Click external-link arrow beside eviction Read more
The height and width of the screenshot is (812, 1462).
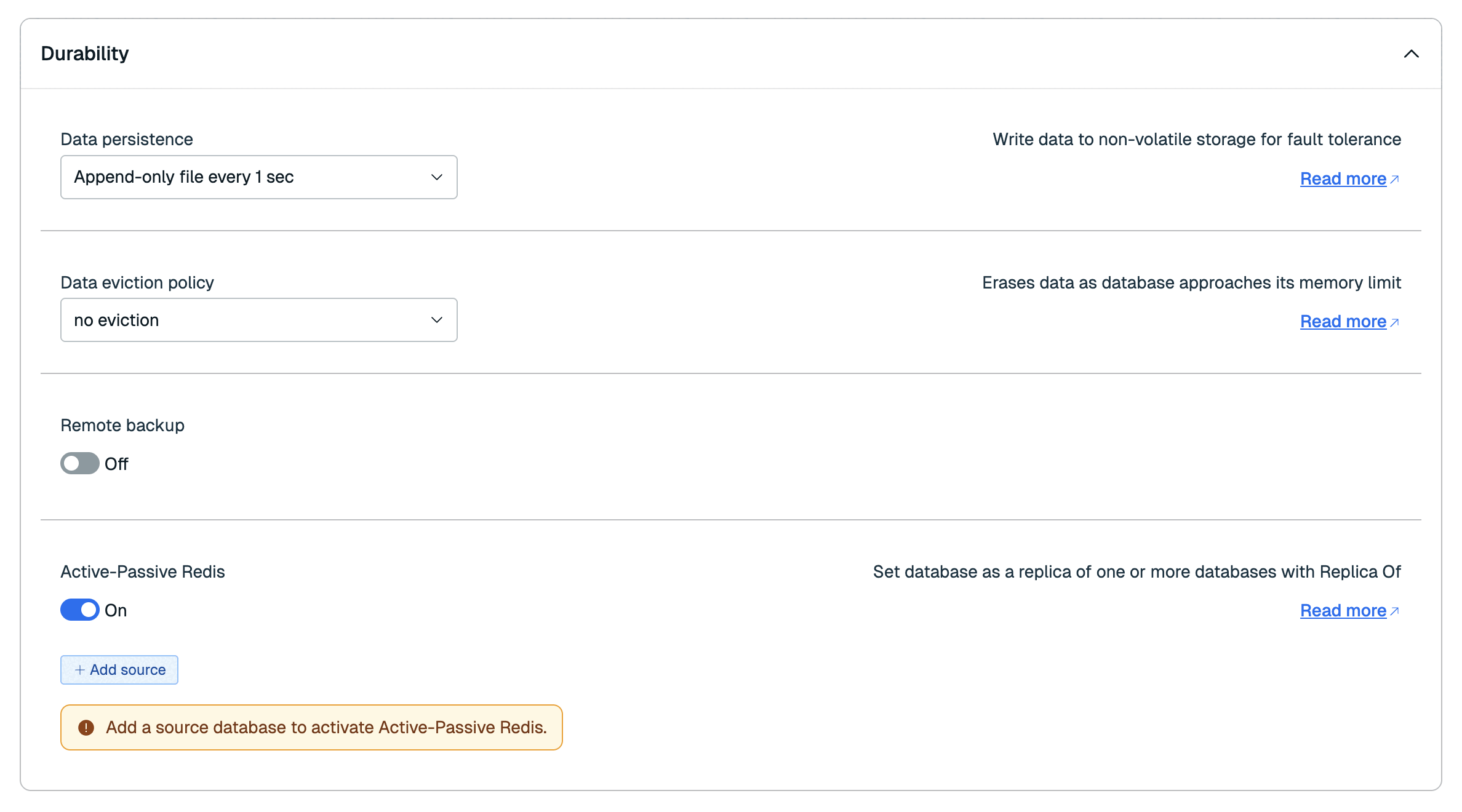point(1395,322)
